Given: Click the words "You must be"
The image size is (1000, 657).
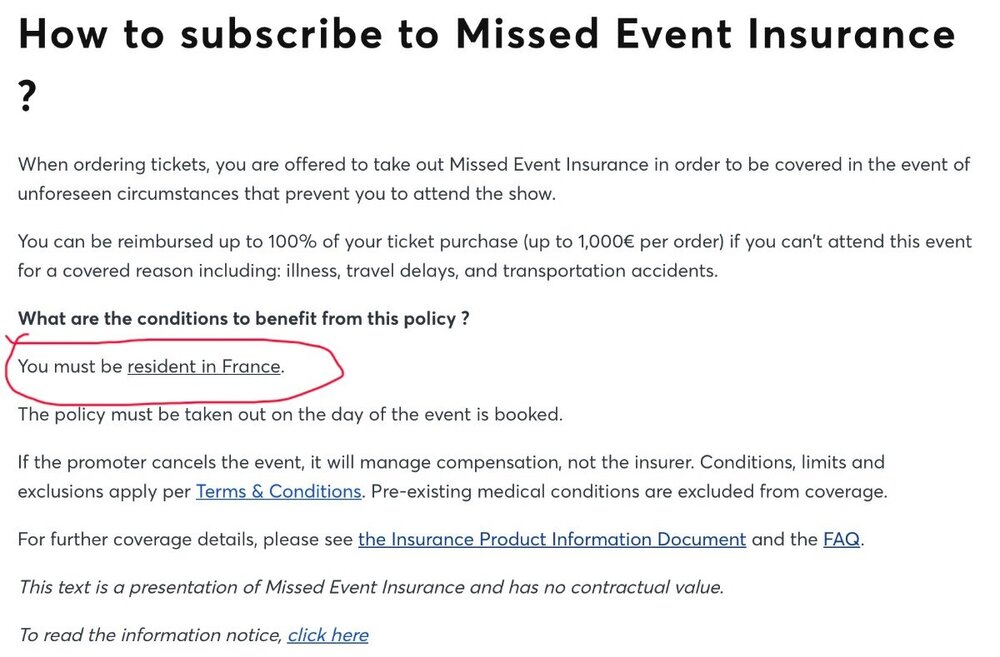Looking at the screenshot, I should click(x=70, y=367).
